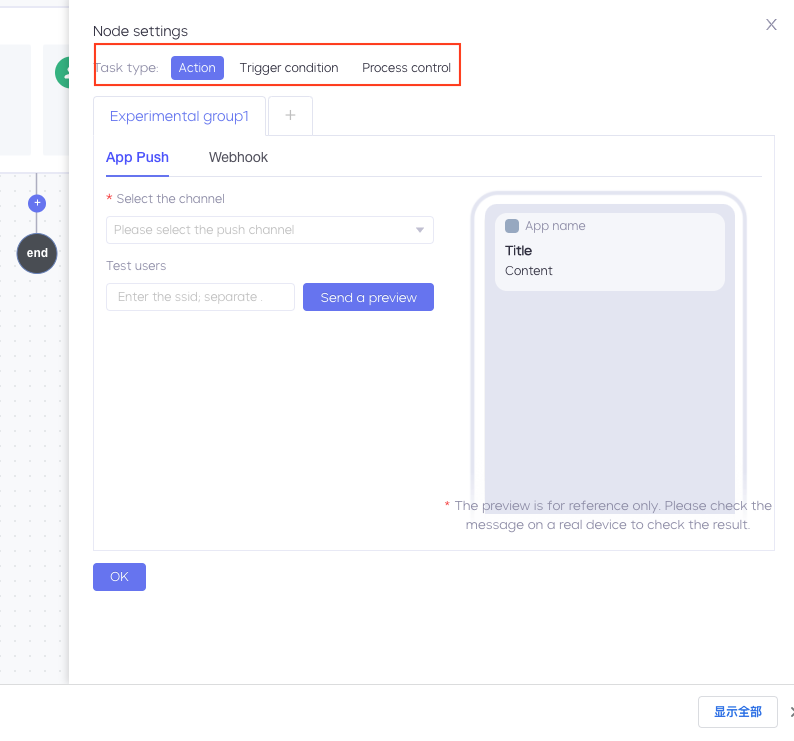Open the push channel dropdown
This screenshot has height=741, width=794.
pos(270,230)
